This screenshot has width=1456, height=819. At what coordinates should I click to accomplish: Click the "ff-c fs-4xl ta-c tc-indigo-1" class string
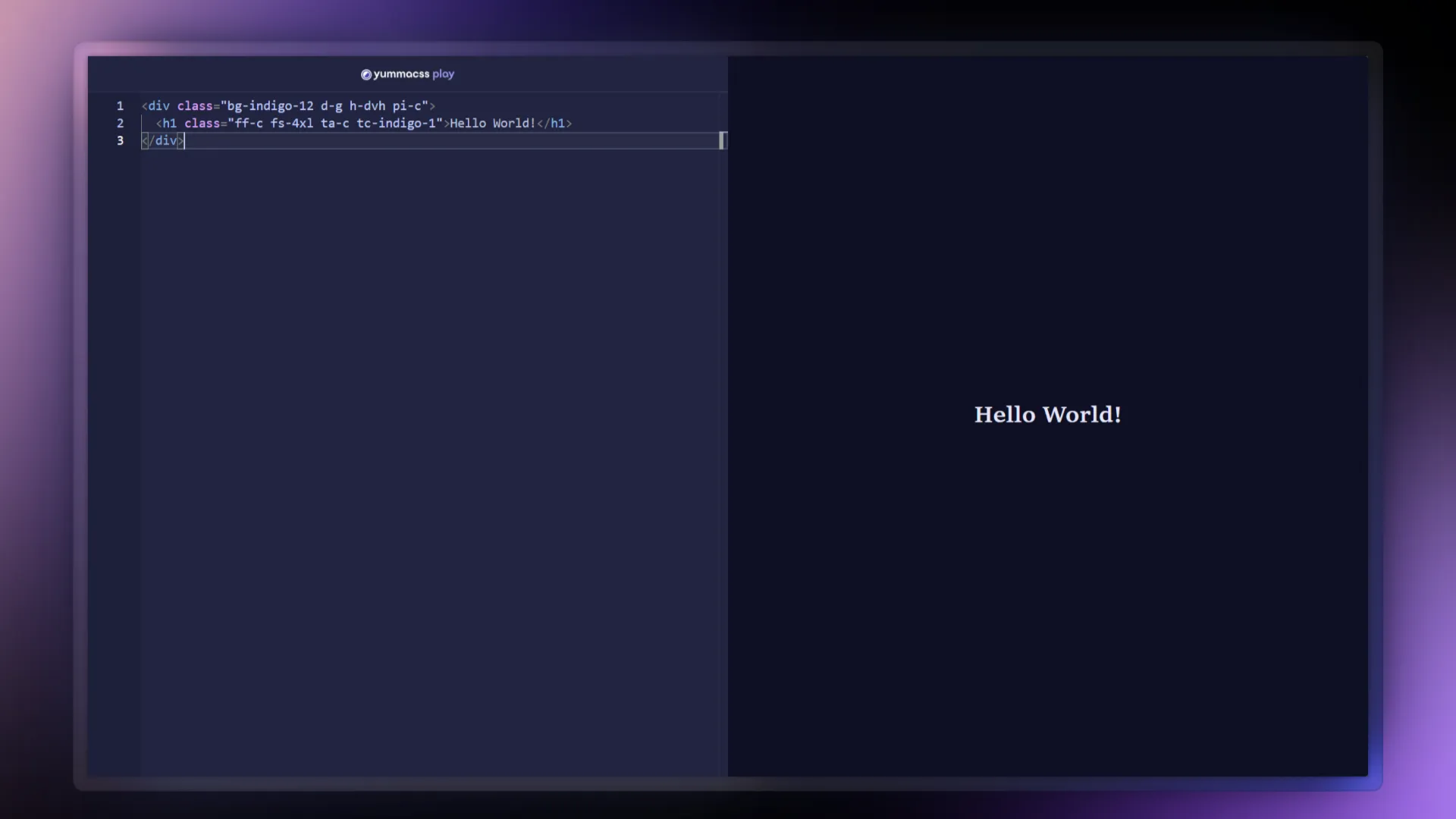point(335,124)
